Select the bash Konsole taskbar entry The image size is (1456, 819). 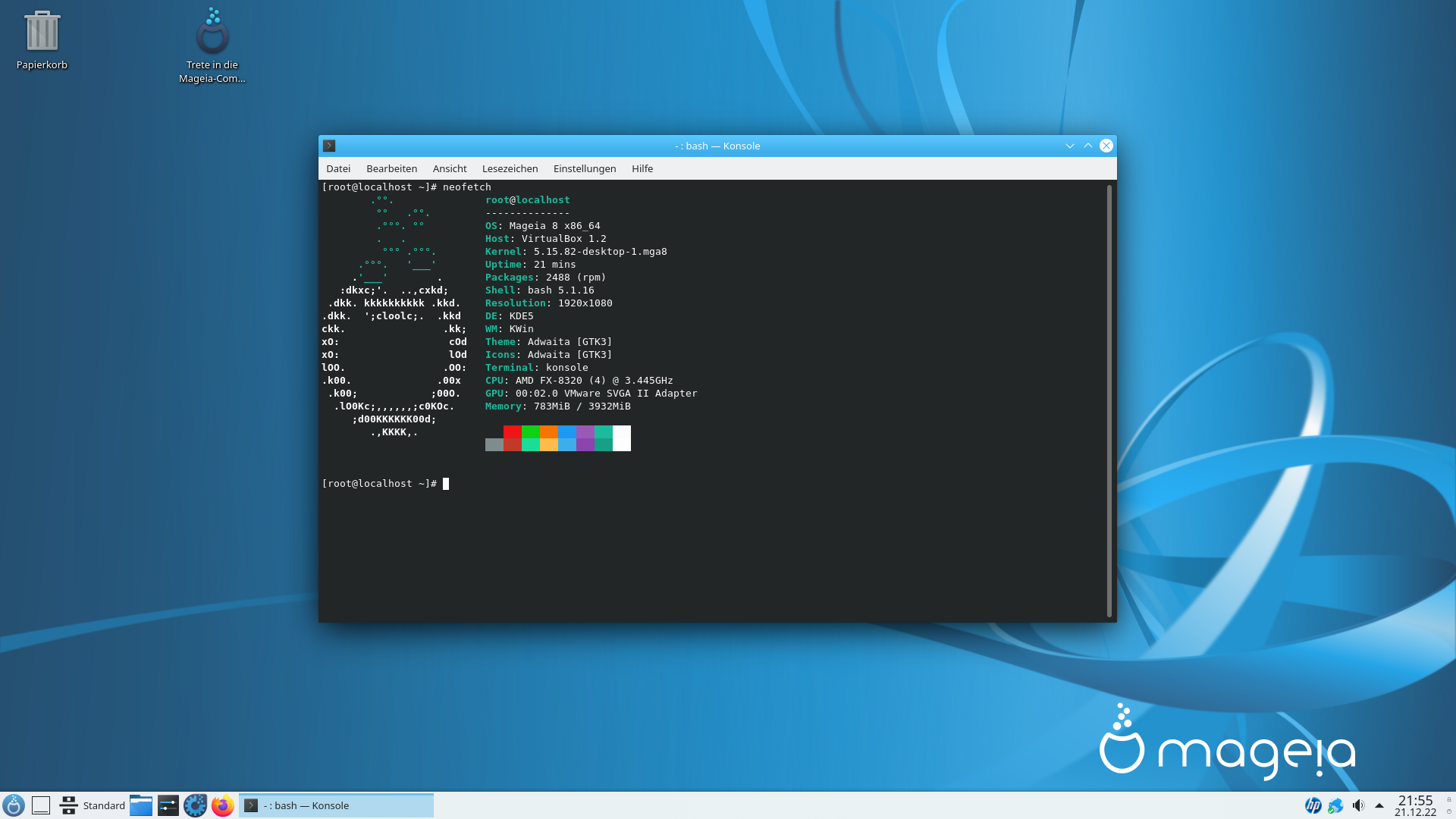[x=337, y=805]
